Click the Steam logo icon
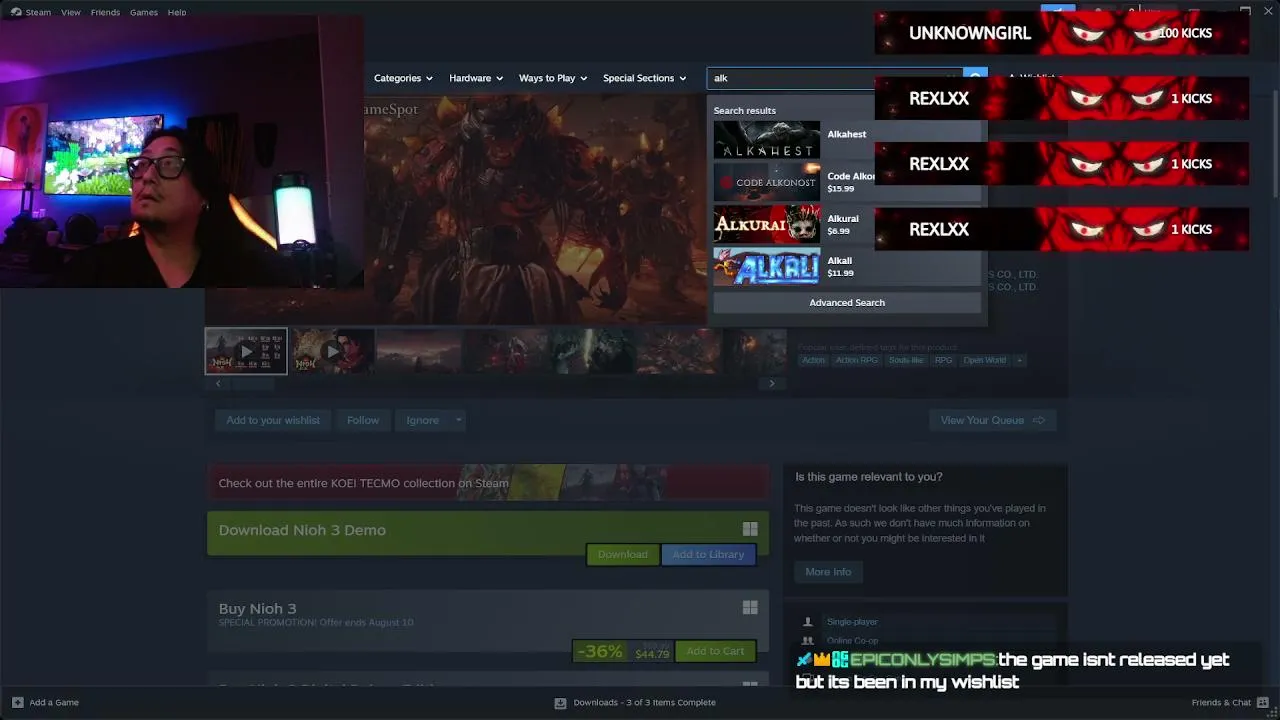 pyautogui.click(x=15, y=12)
